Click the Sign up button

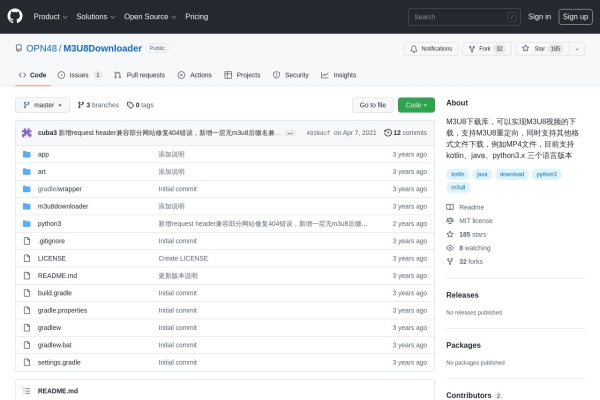(x=575, y=16)
